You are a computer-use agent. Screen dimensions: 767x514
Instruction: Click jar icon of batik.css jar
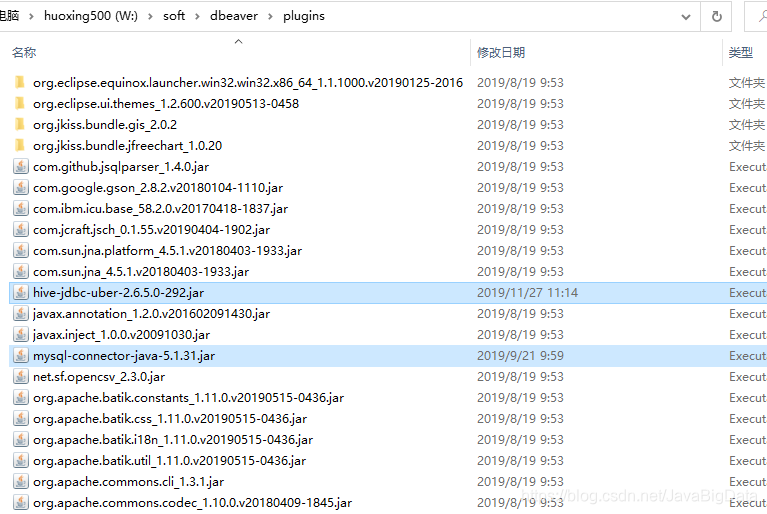(x=21, y=419)
